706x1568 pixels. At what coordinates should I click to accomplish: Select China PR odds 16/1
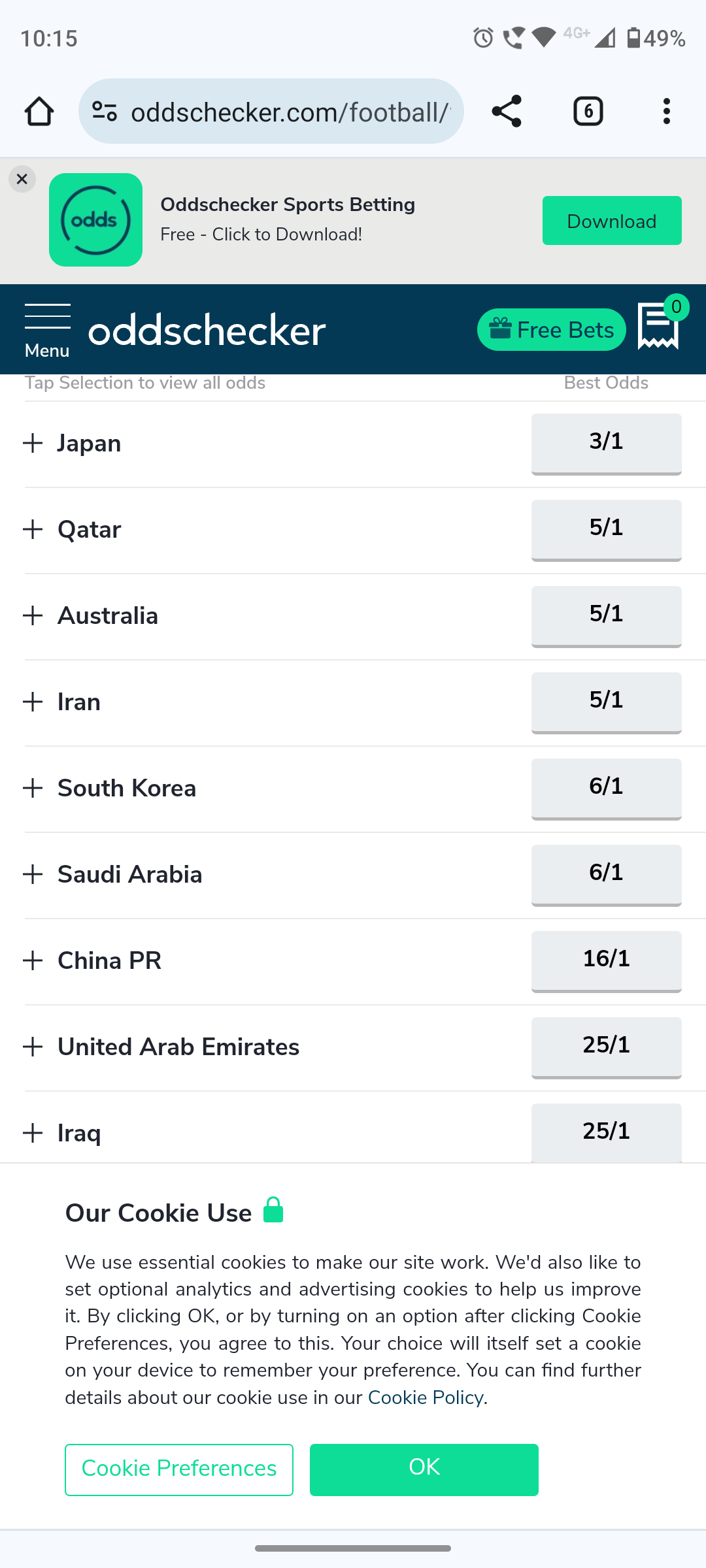point(606,960)
